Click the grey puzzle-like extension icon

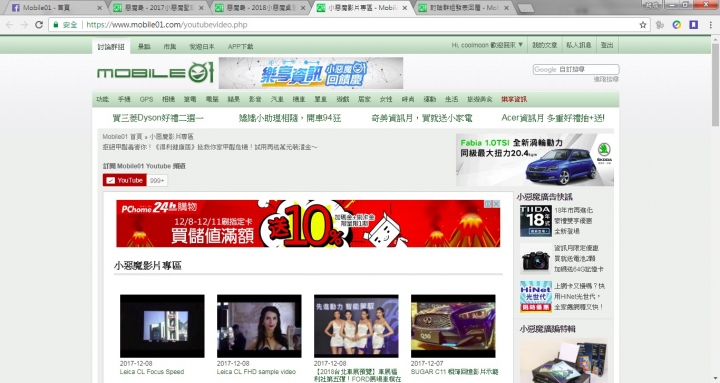(x=660, y=25)
